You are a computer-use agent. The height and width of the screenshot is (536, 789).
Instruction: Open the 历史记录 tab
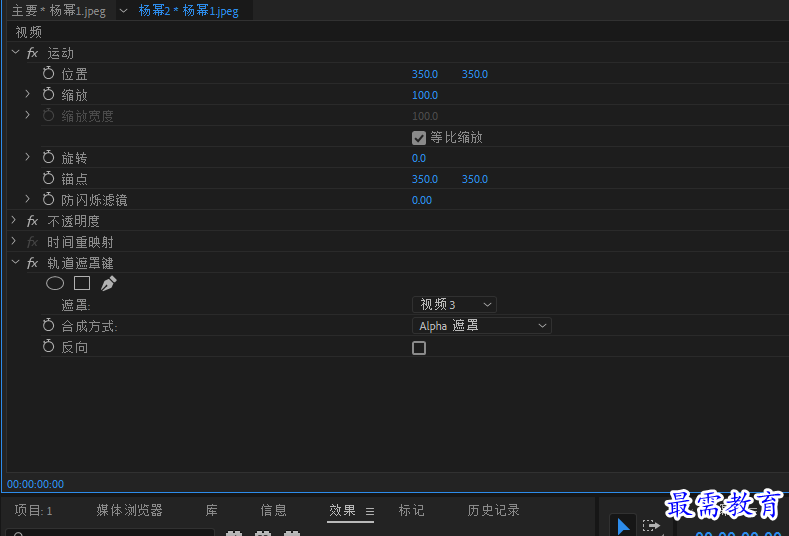click(x=493, y=511)
